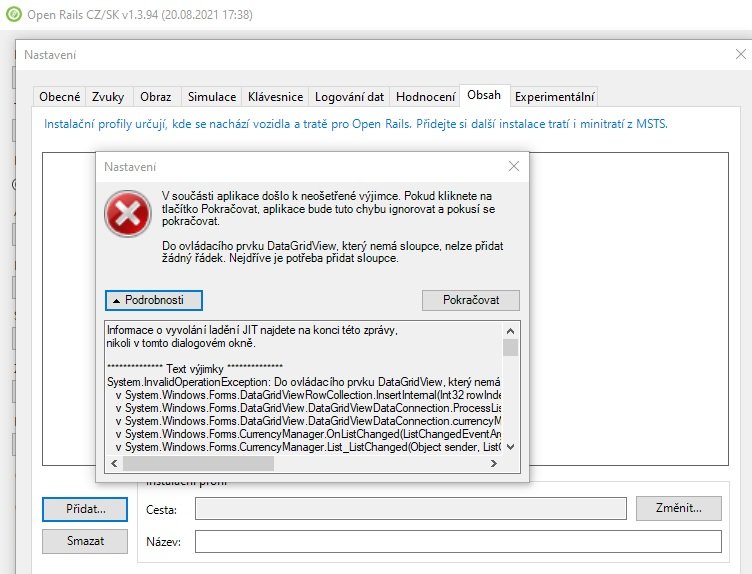Image resolution: width=752 pixels, height=574 pixels.
Task: Close the error dialog with X
Action: pos(514,166)
